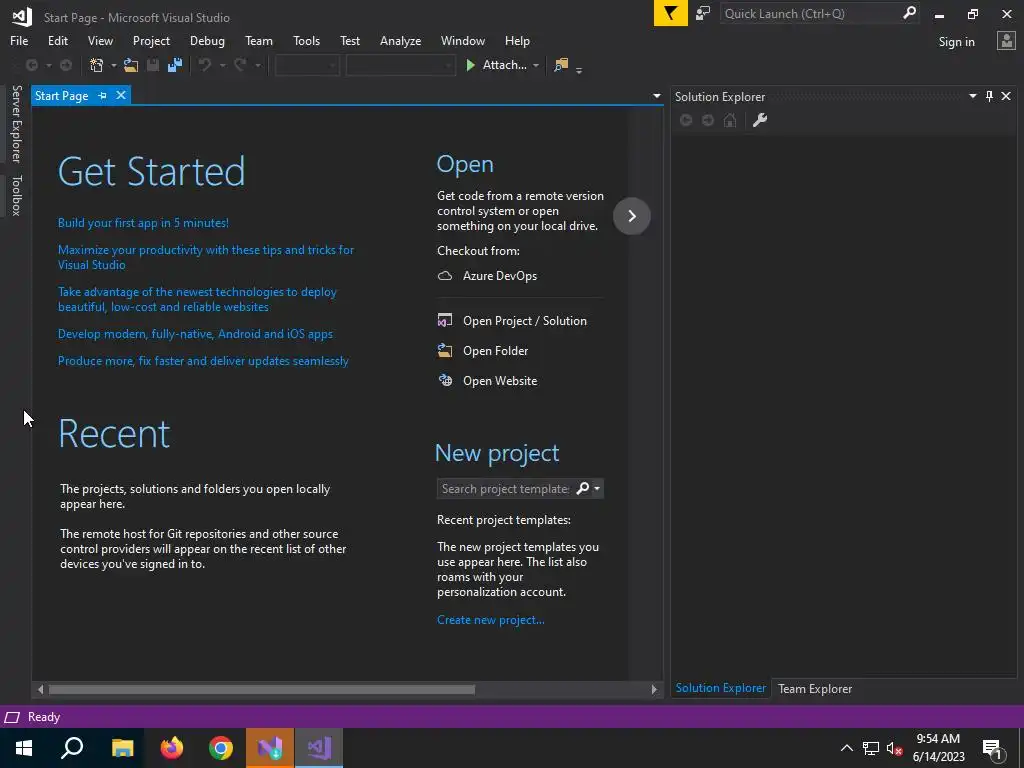Open the Team menu

pyautogui.click(x=259, y=40)
